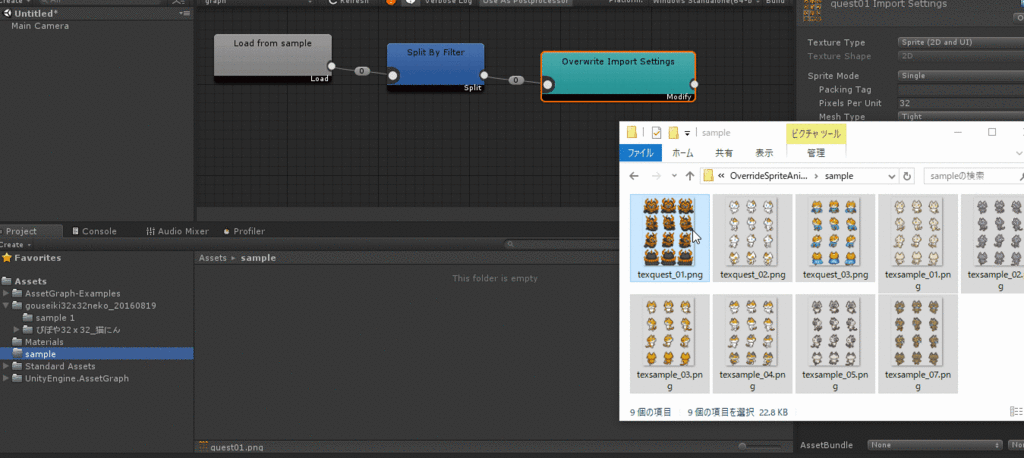Go up one folder in Explorer

point(690,176)
